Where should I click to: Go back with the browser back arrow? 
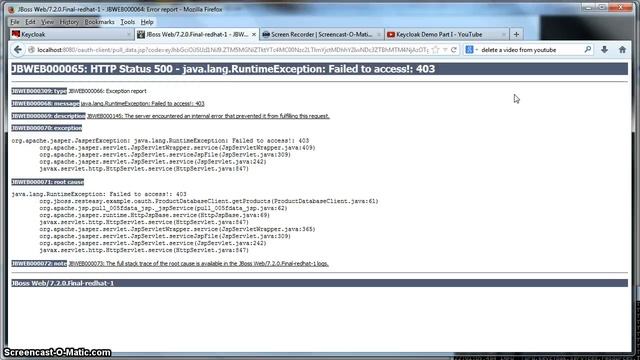18,50
